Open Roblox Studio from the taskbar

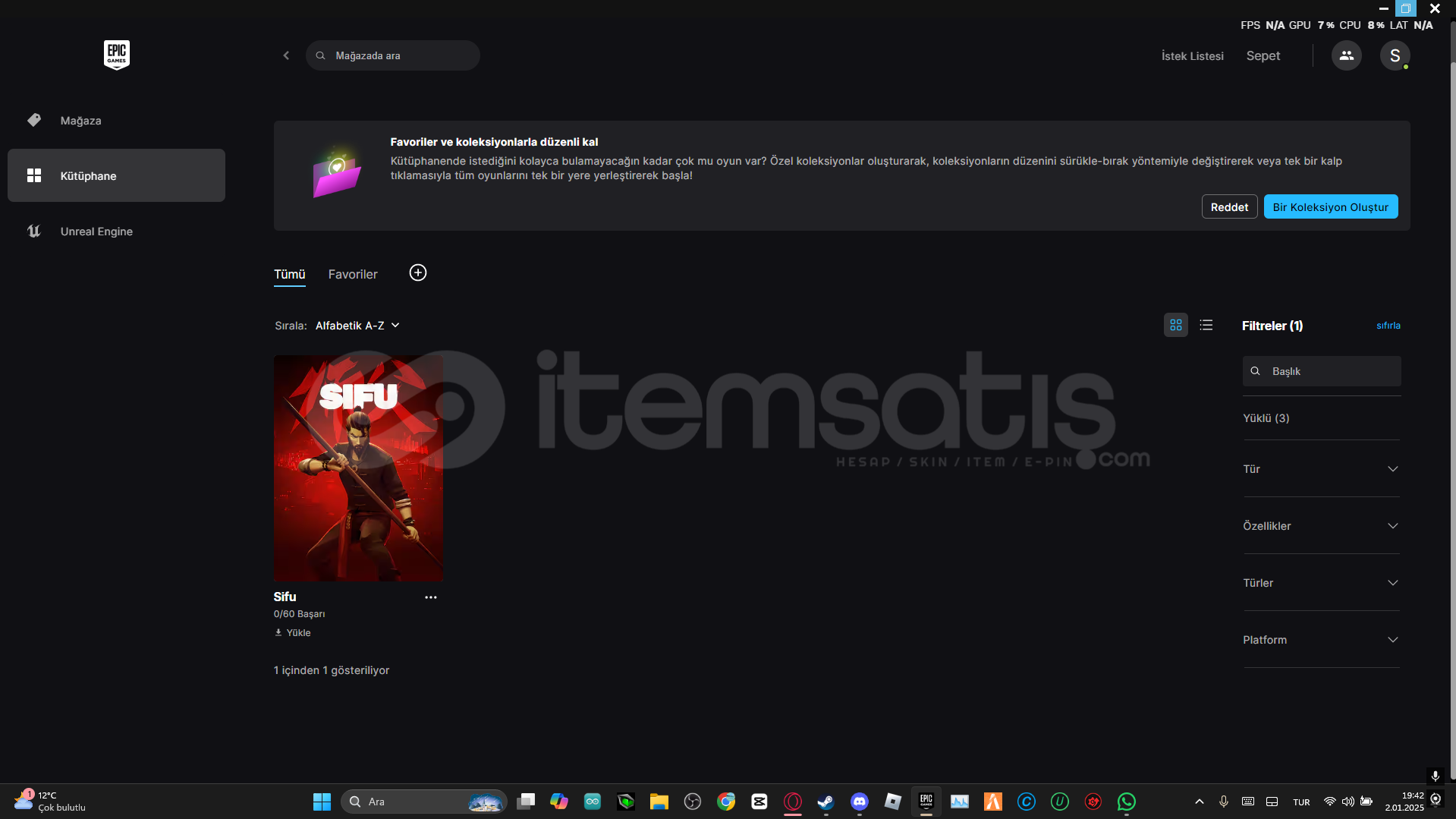[x=893, y=802]
